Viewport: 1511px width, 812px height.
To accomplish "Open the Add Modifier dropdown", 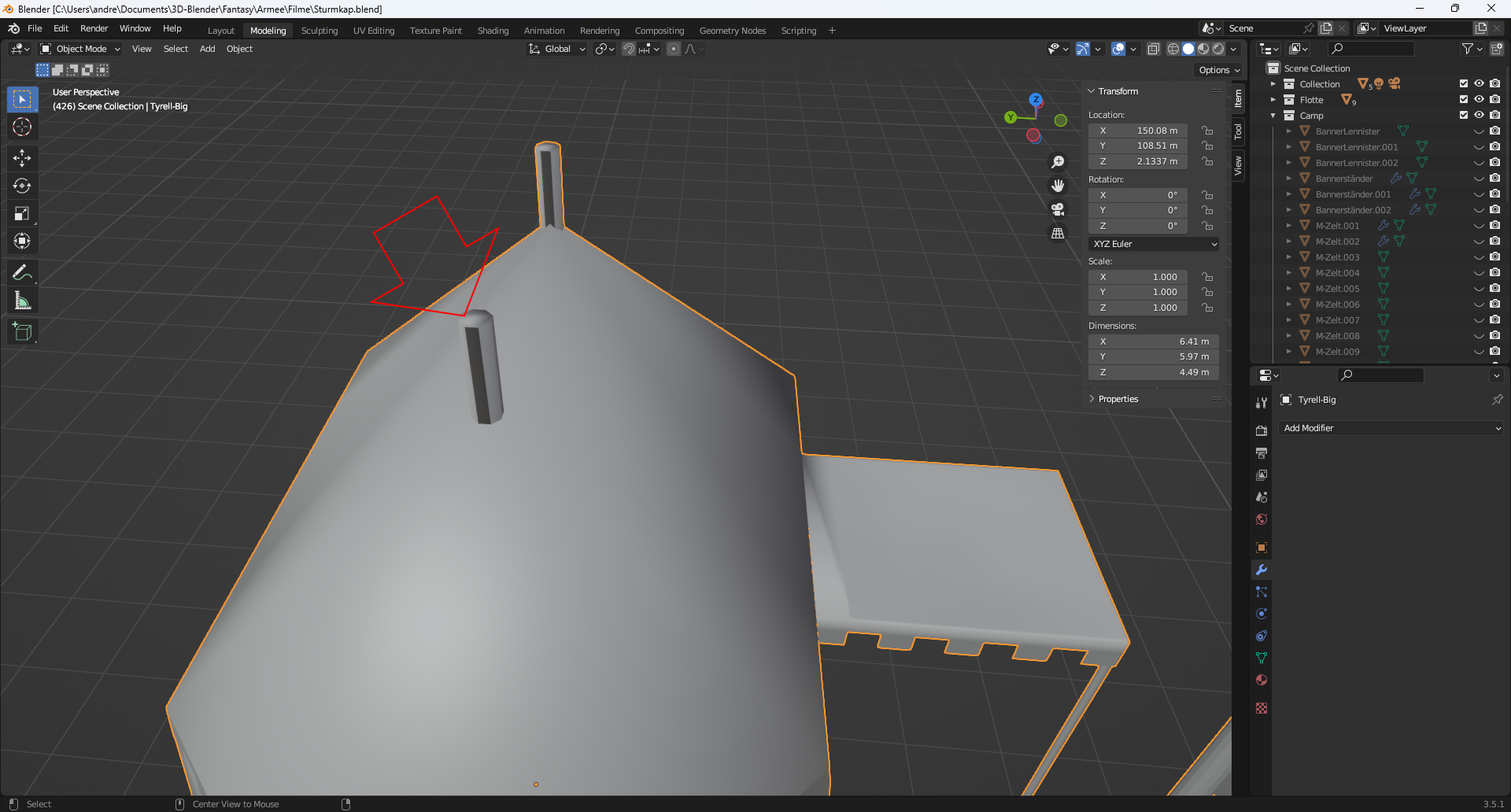I will click(1391, 428).
